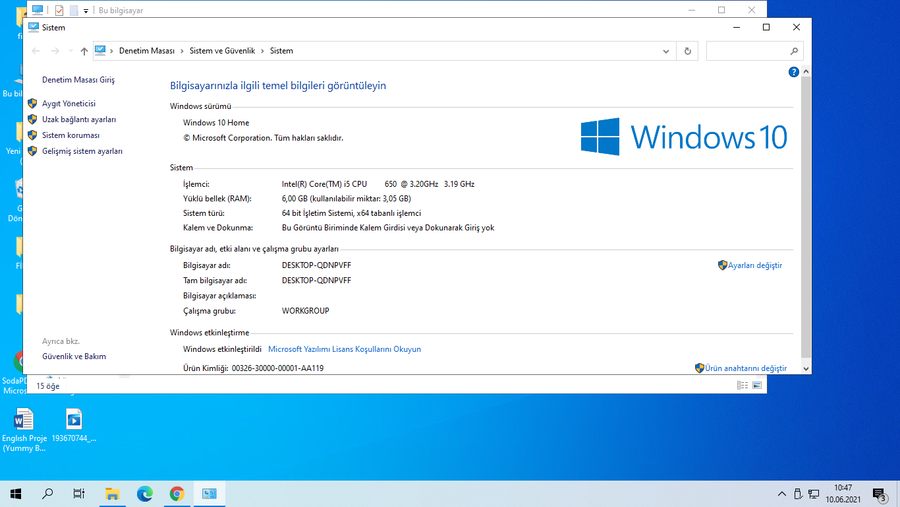This screenshot has height=507, width=900.
Task: Open File Explorer from taskbar
Action: [x=112, y=494]
